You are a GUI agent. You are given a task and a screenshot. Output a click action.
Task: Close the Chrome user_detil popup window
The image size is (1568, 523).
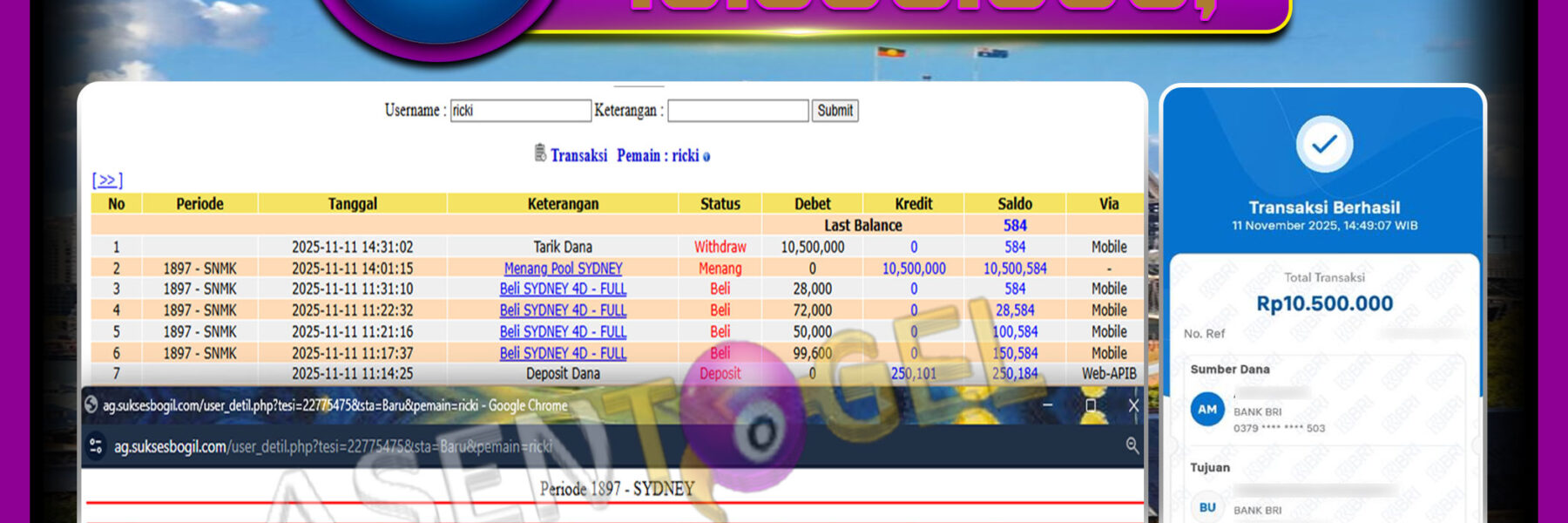click(1132, 405)
